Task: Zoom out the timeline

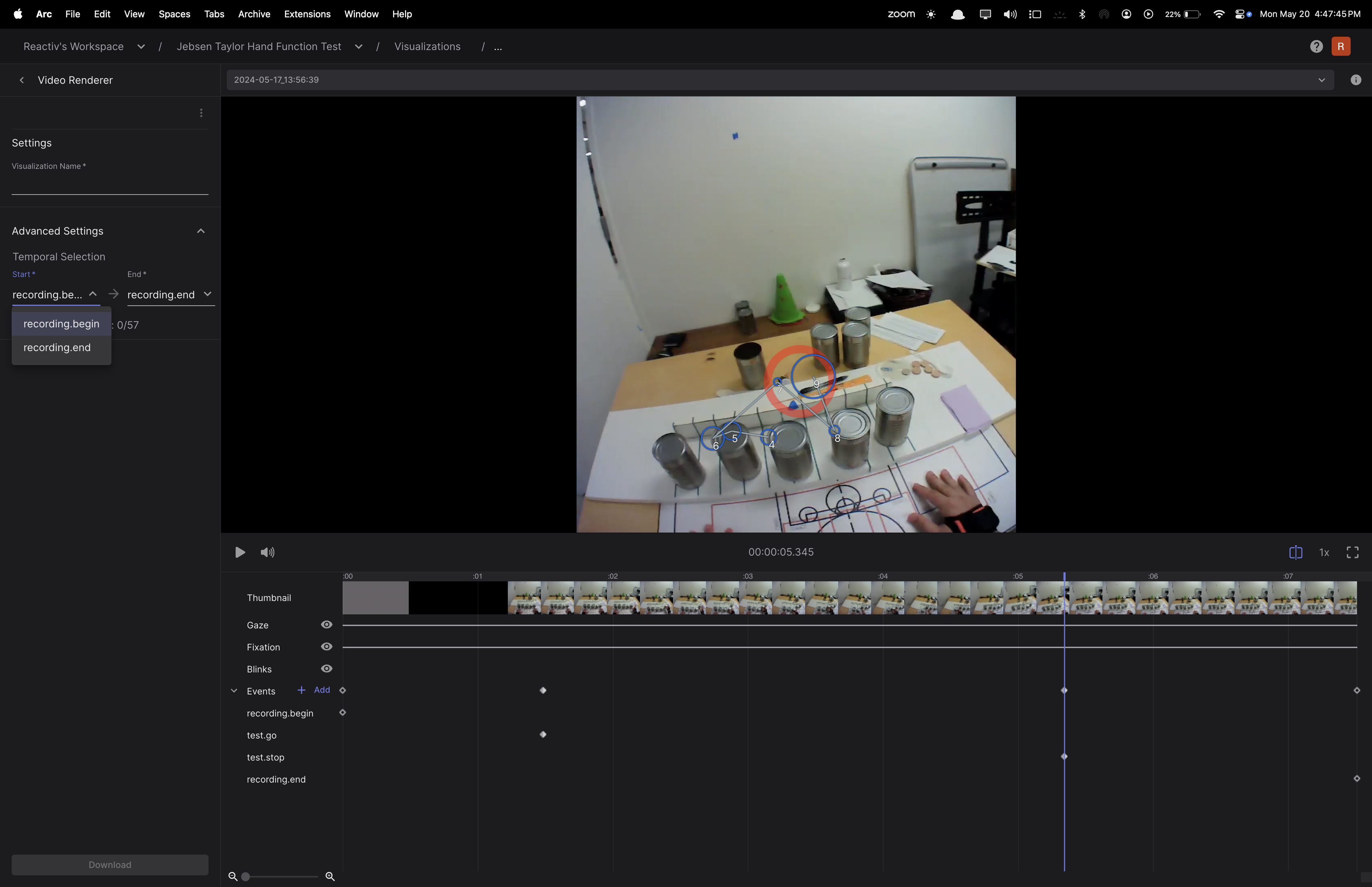Action: pyautogui.click(x=233, y=876)
